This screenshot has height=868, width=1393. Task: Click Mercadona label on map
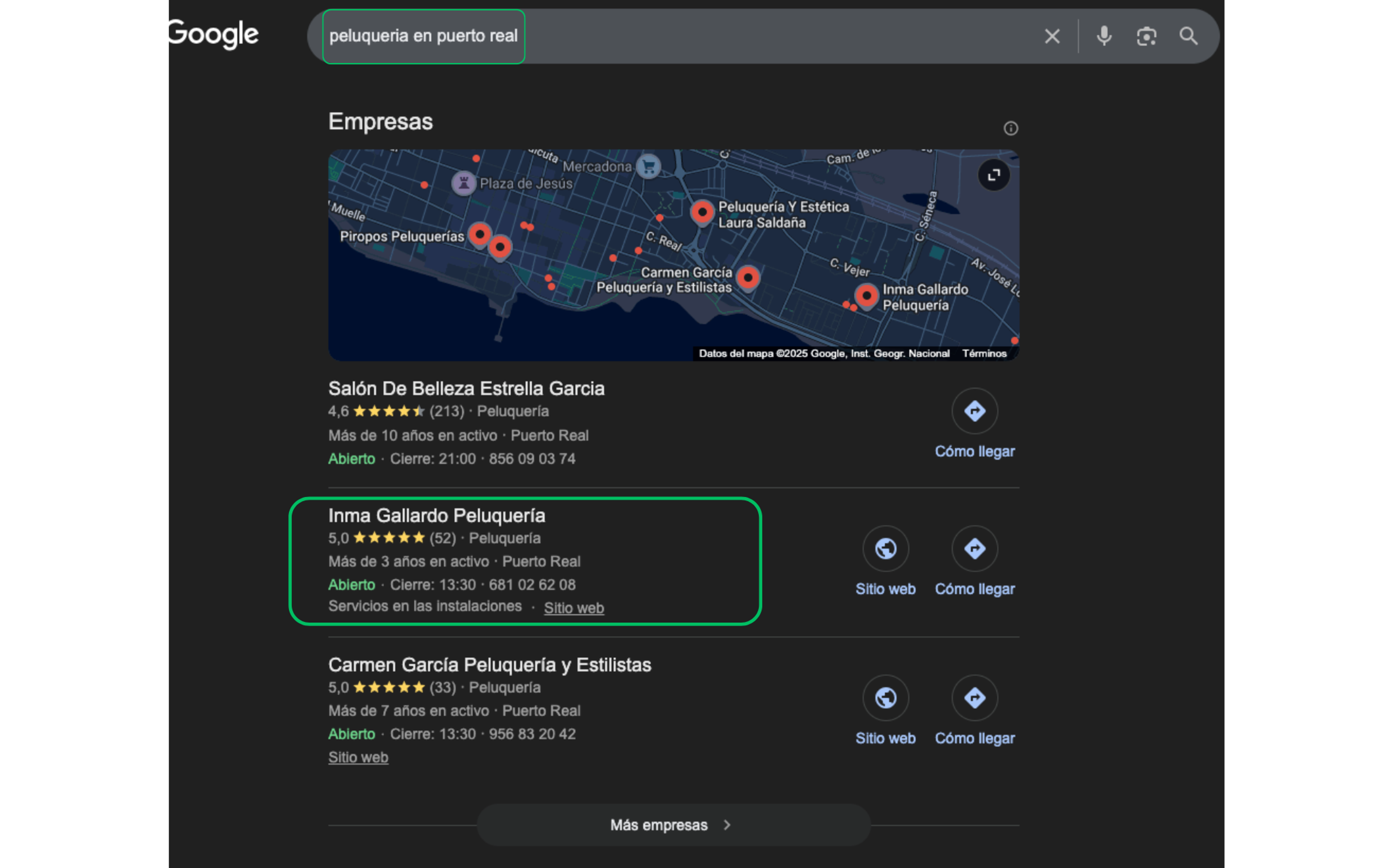[x=597, y=167]
